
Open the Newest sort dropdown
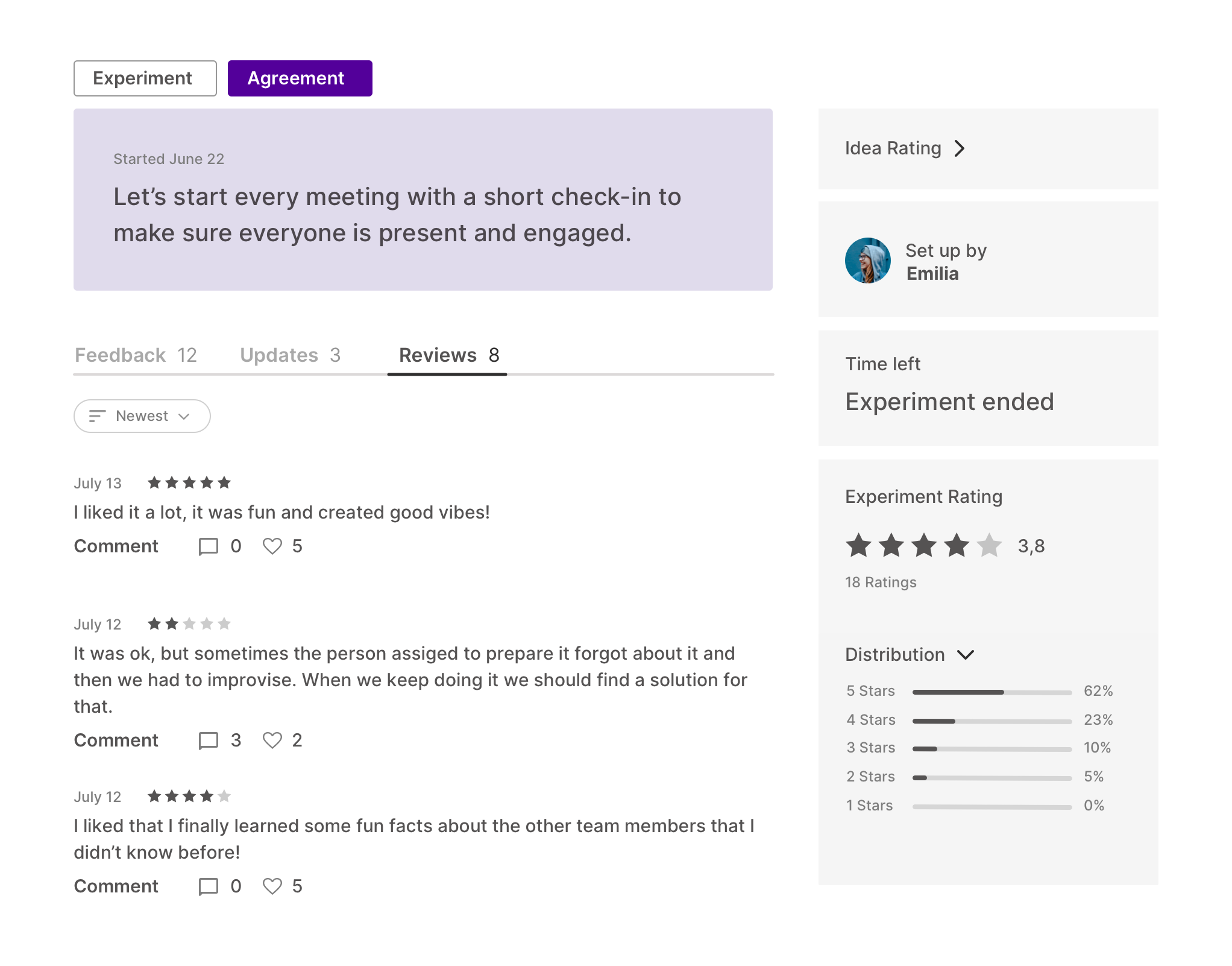(142, 416)
